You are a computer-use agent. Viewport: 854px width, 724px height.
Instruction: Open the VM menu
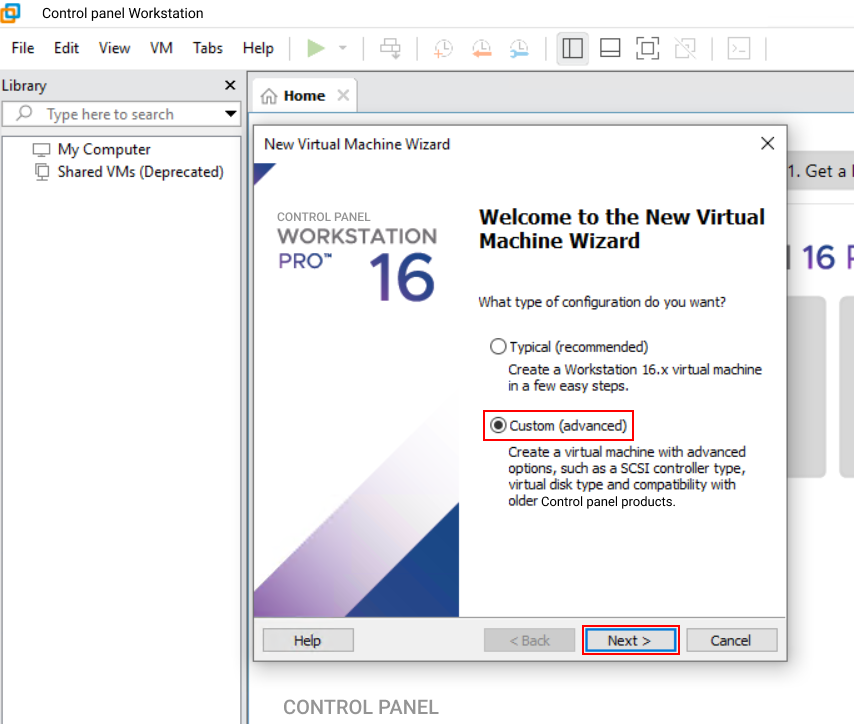coord(161,48)
